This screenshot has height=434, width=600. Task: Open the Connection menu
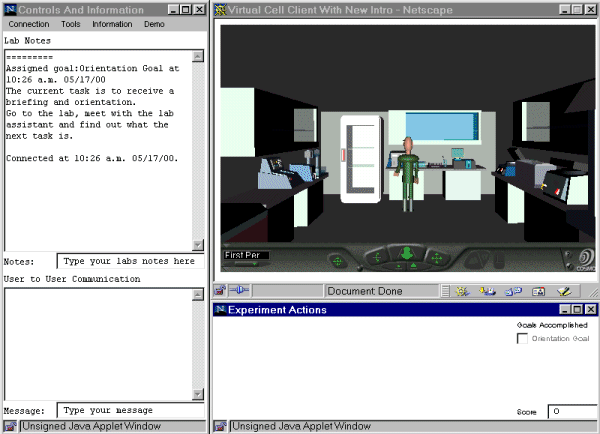(29, 23)
